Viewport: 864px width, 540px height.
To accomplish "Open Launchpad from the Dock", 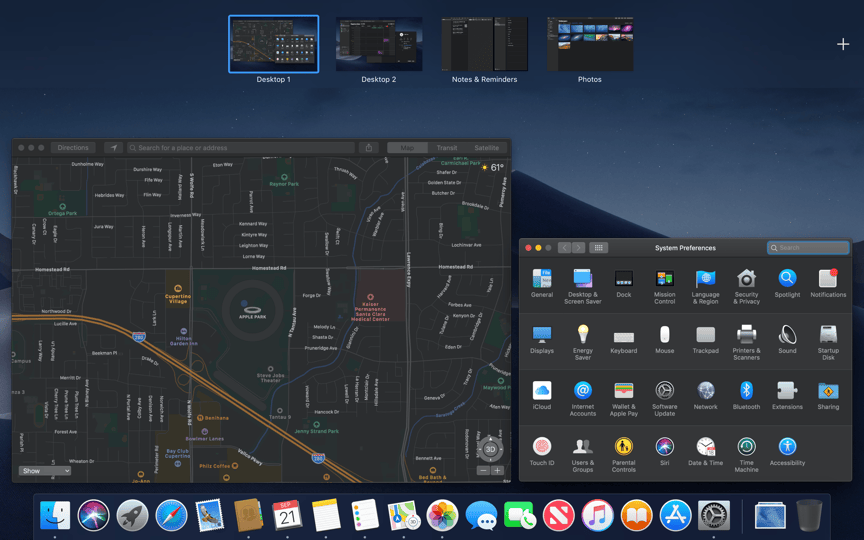I will tap(132, 515).
